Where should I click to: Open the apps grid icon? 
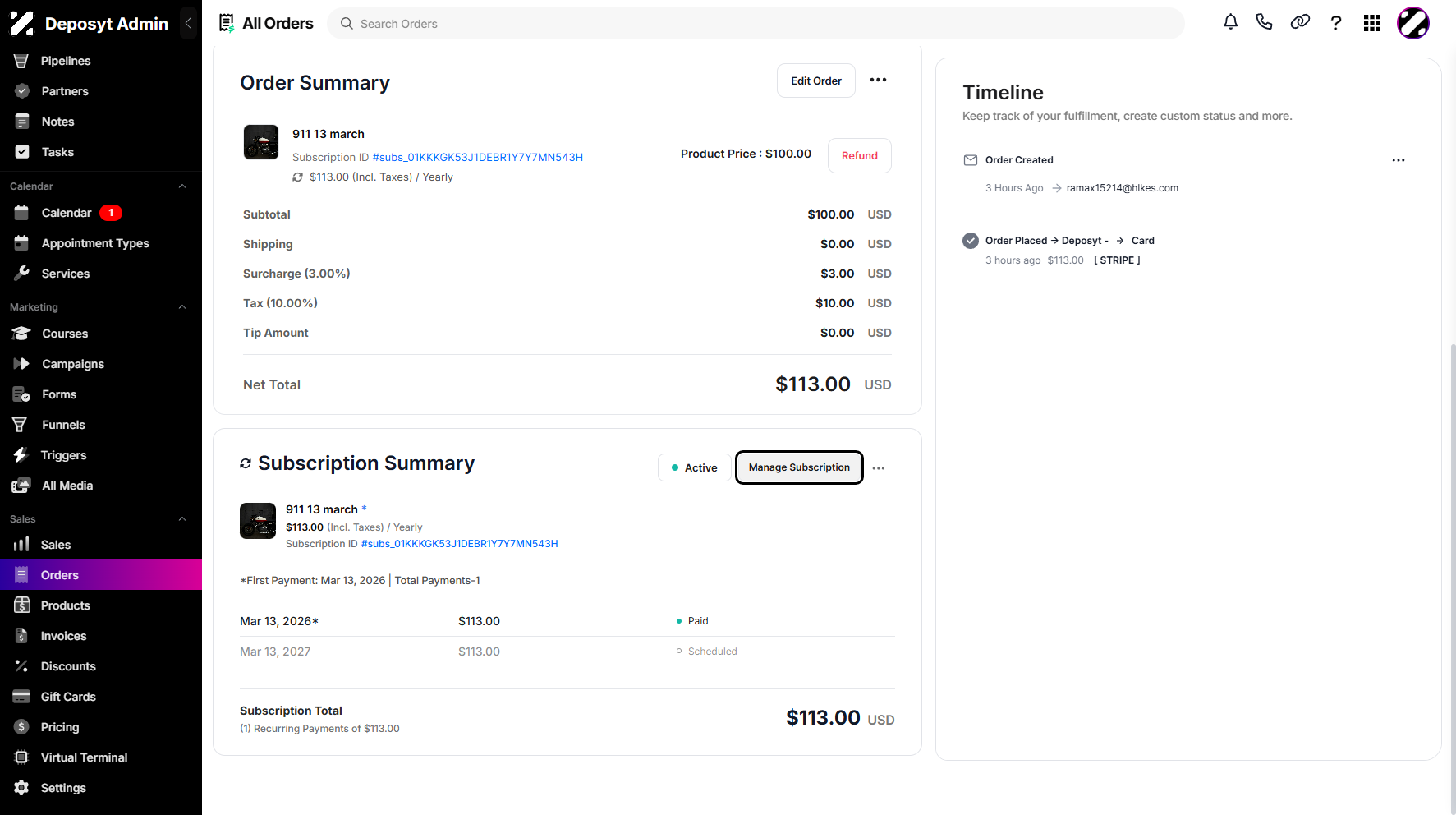click(1372, 23)
